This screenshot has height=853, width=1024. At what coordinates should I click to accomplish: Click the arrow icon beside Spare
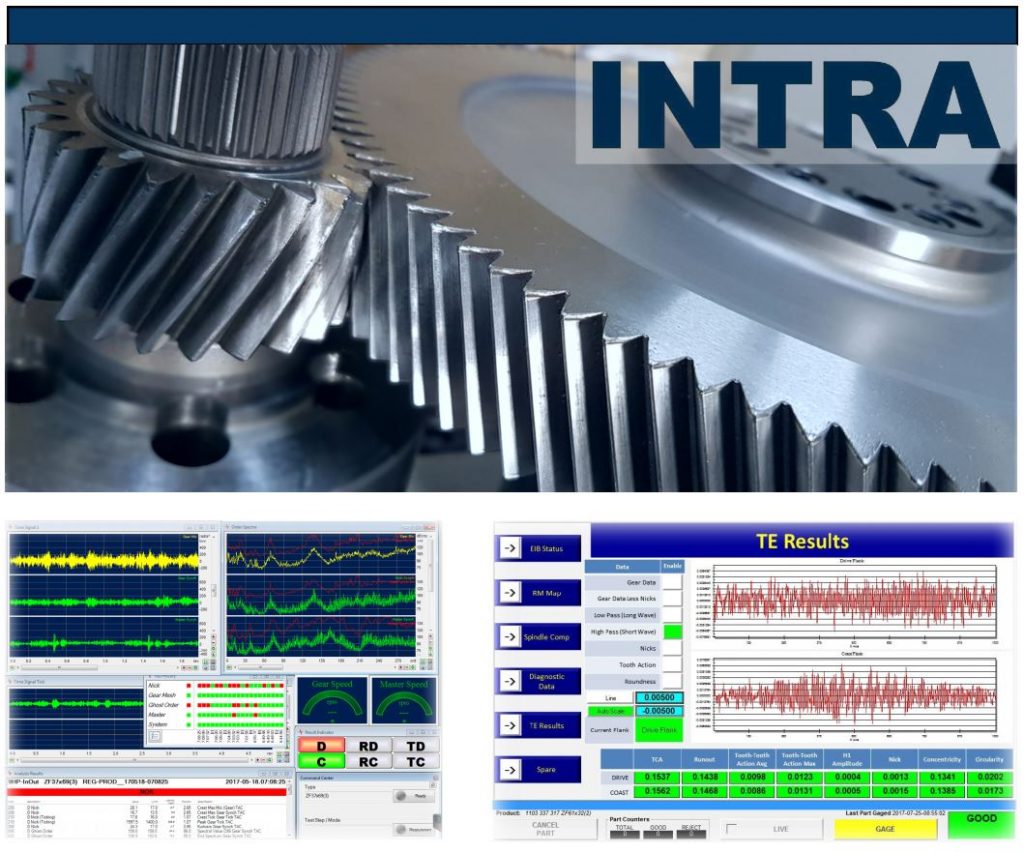pyautogui.click(x=509, y=770)
